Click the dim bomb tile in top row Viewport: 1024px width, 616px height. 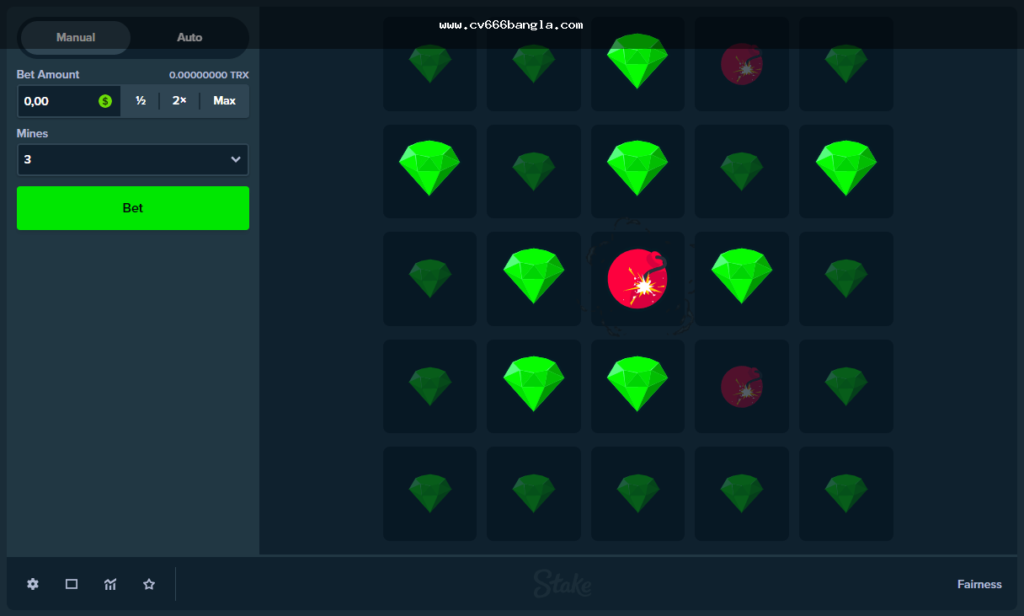(741, 64)
